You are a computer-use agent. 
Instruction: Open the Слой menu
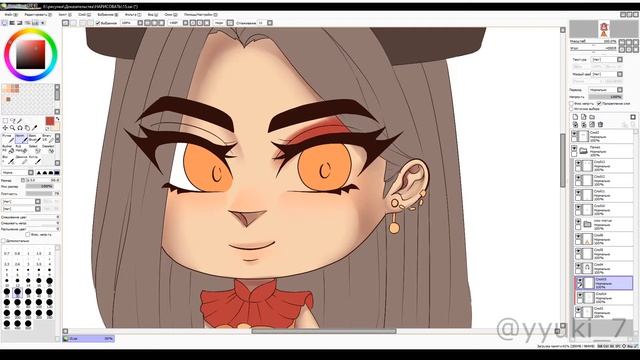coord(84,15)
